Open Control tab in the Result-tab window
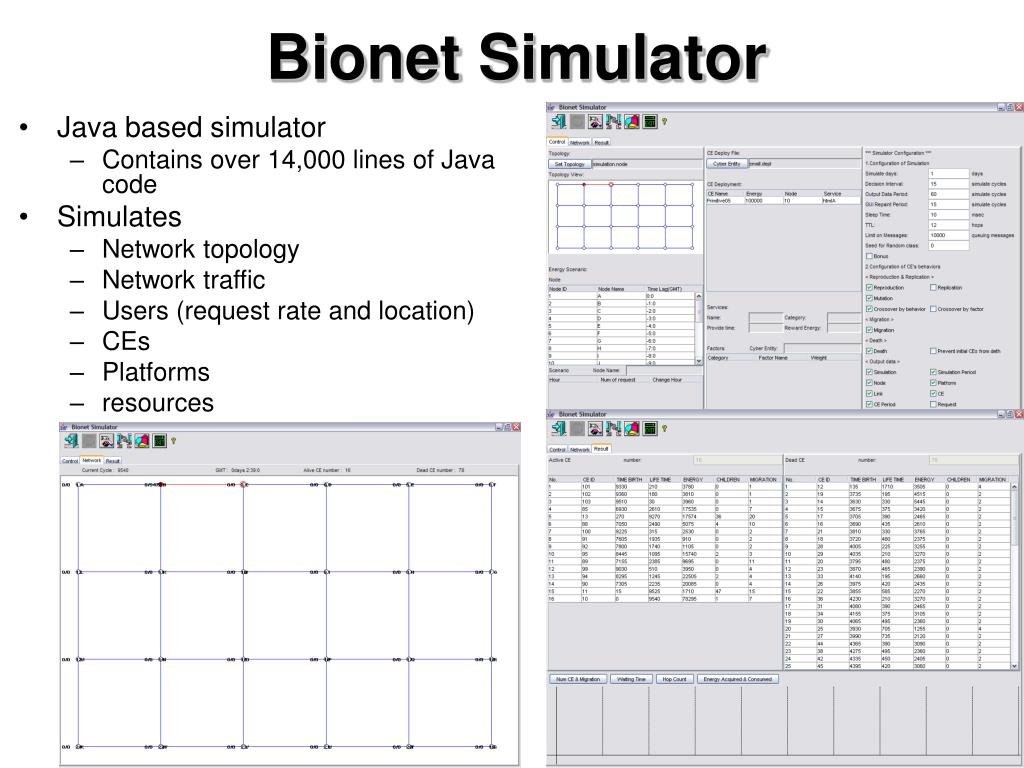 (557, 449)
